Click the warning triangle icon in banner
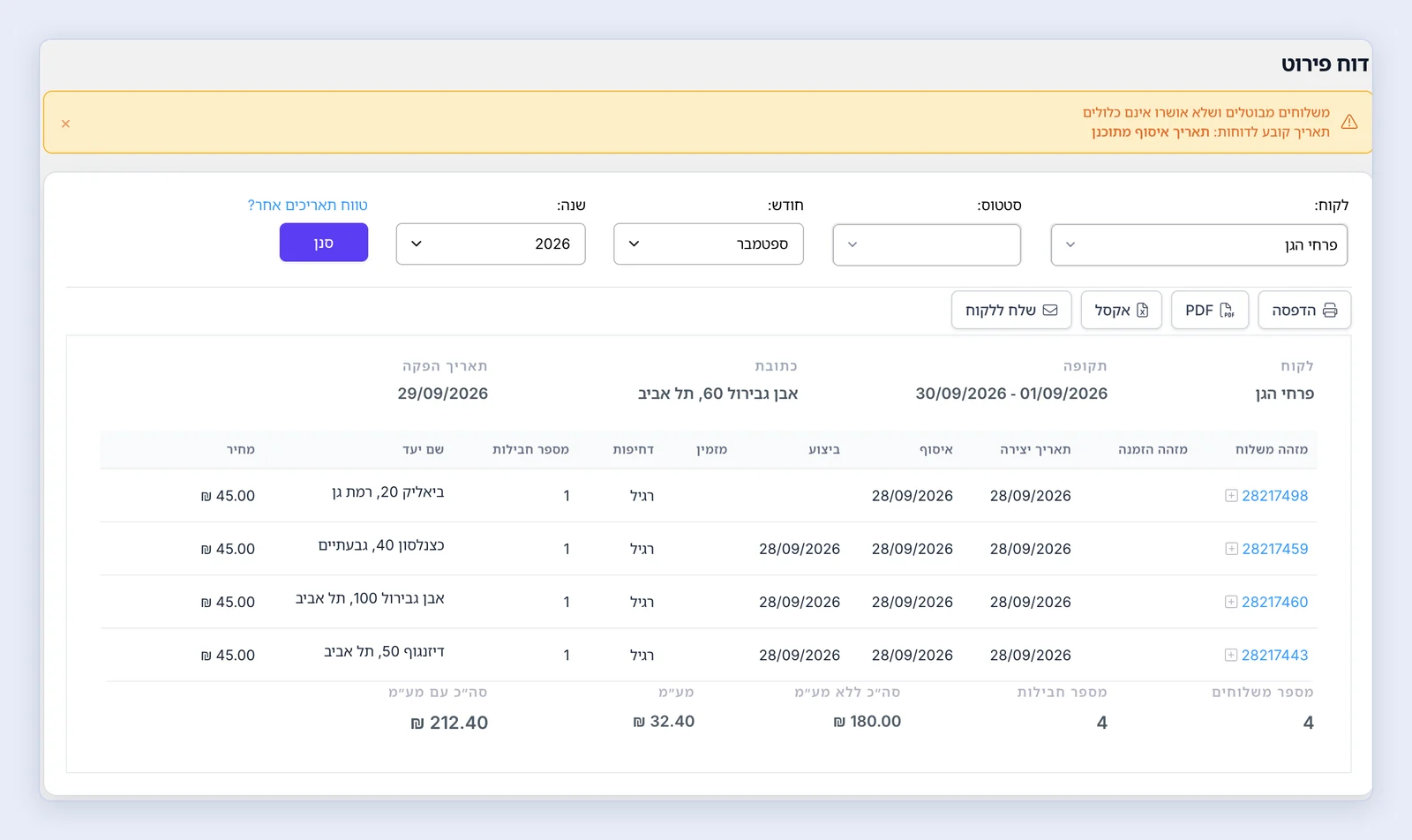 pos(1349,122)
